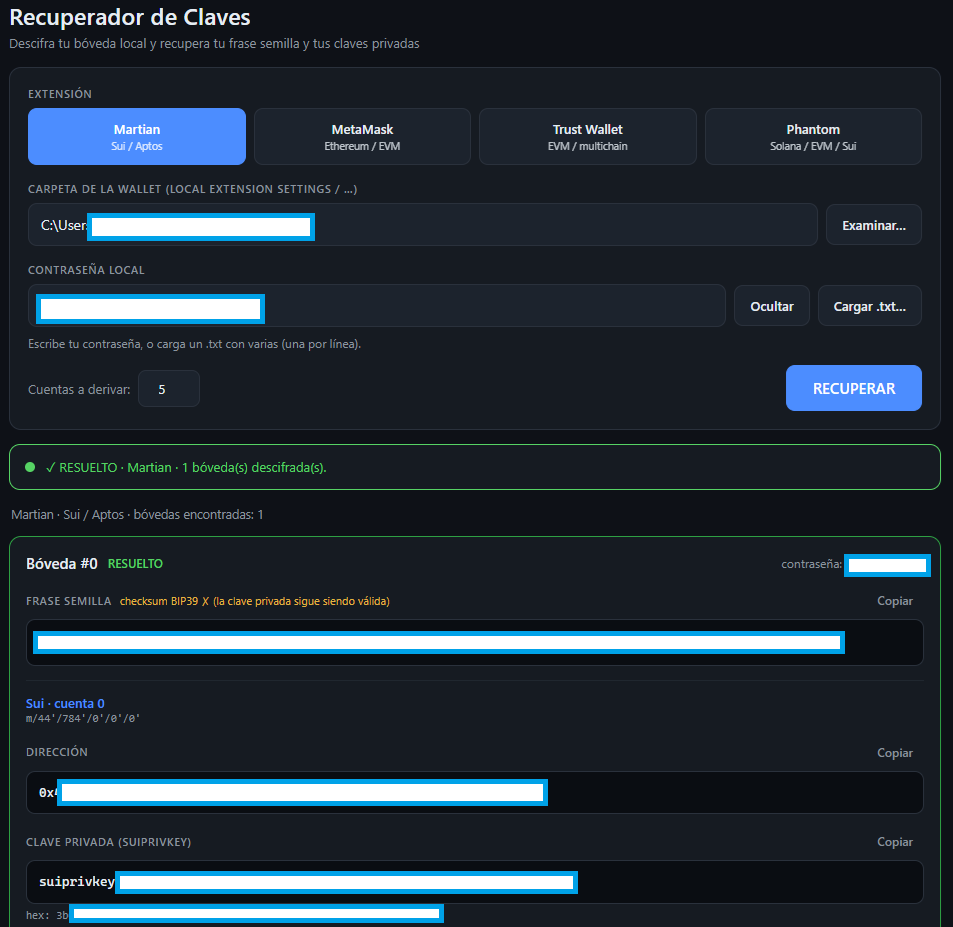The width and height of the screenshot is (953, 927).
Task: Open the Examinar... folder browser
Action: pyautogui.click(x=874, y=225)
